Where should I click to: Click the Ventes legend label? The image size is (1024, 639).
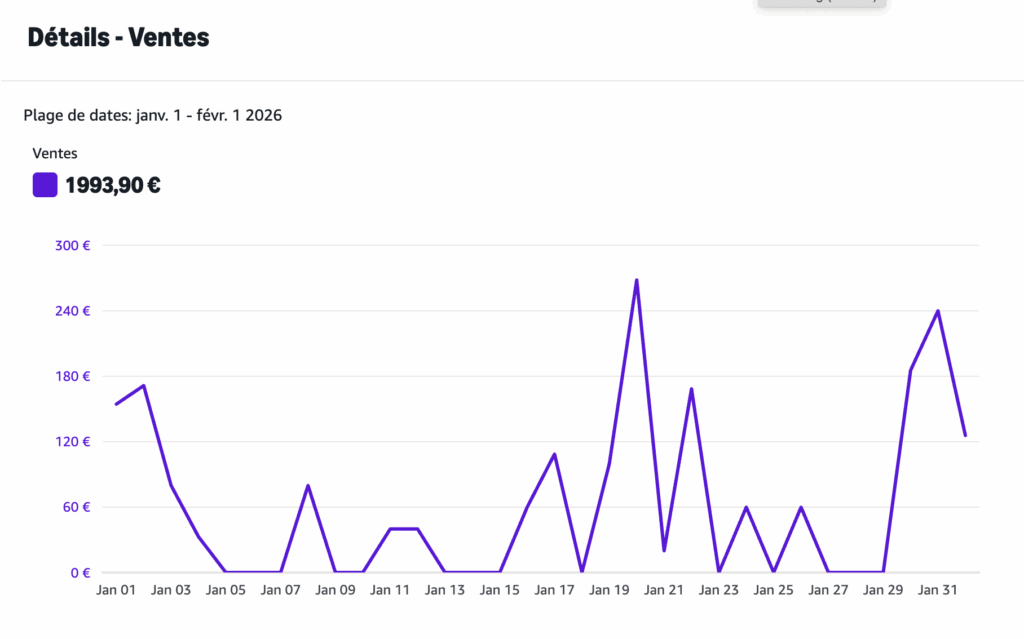(x=55, y=153)
